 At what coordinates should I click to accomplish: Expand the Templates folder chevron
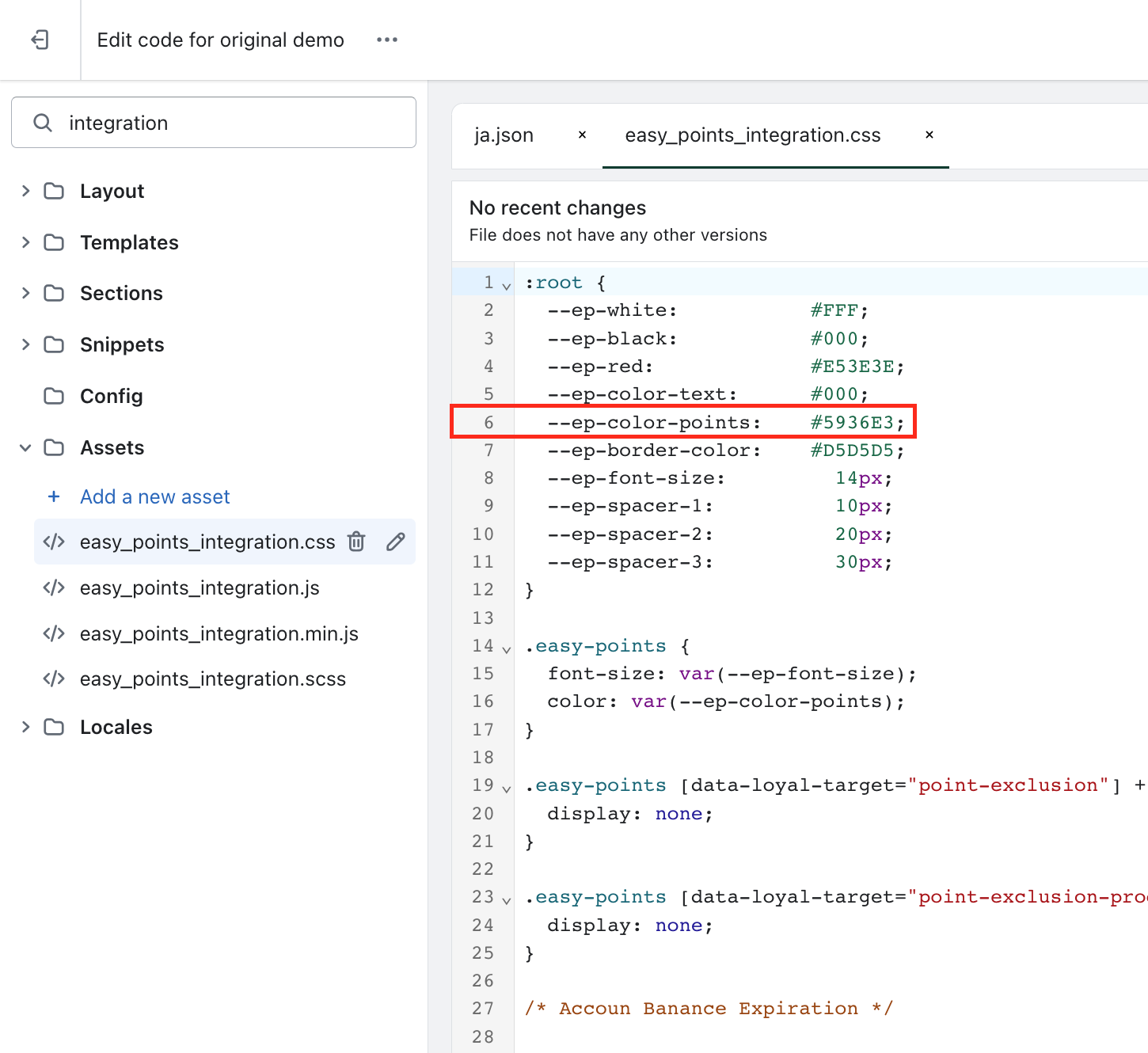pos(25,242)
